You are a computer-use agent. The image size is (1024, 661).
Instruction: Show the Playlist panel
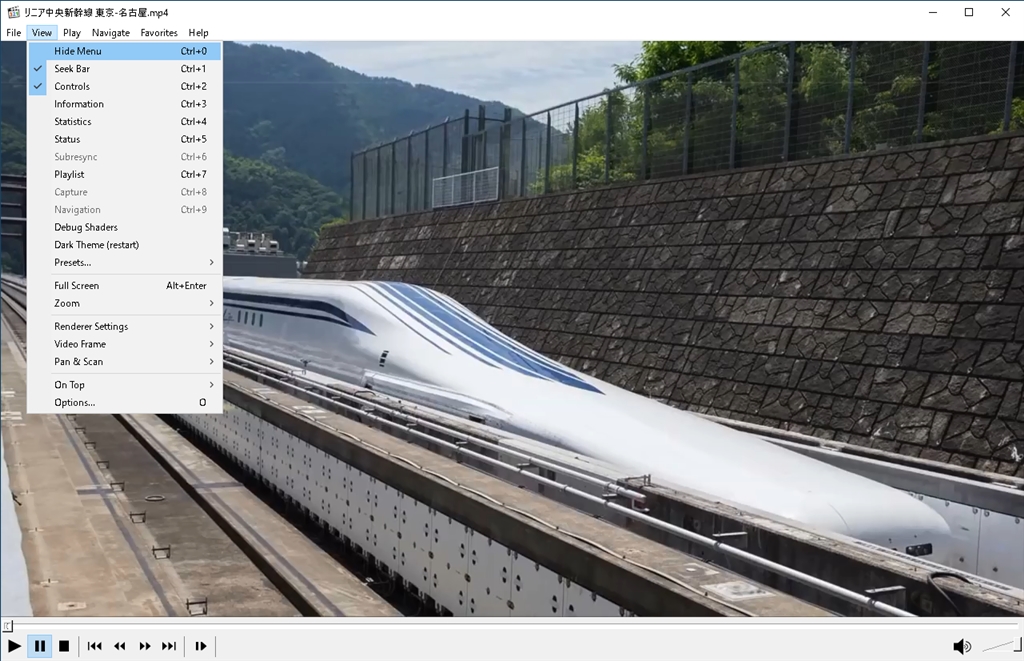point(125,174)
